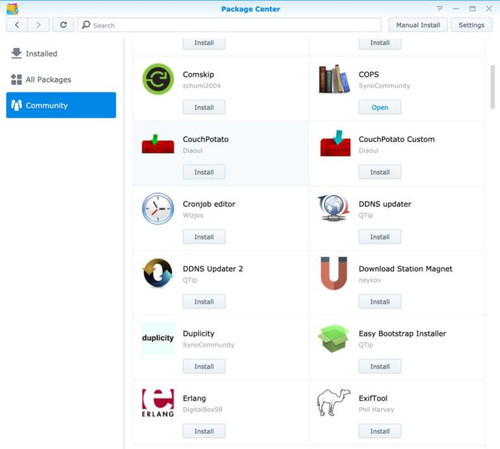Install Cronjob editor
This screenshot has height=449, width=500.
pos(204,237)
